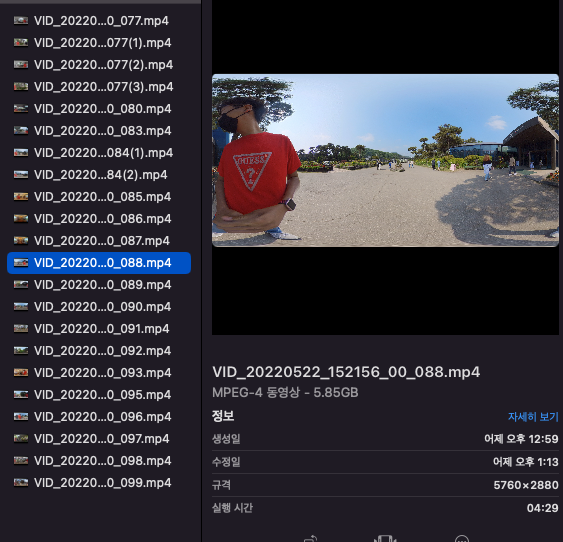Click the 생성일 label
The height and width of the screenshot is (542, 563).
(226, 439)
